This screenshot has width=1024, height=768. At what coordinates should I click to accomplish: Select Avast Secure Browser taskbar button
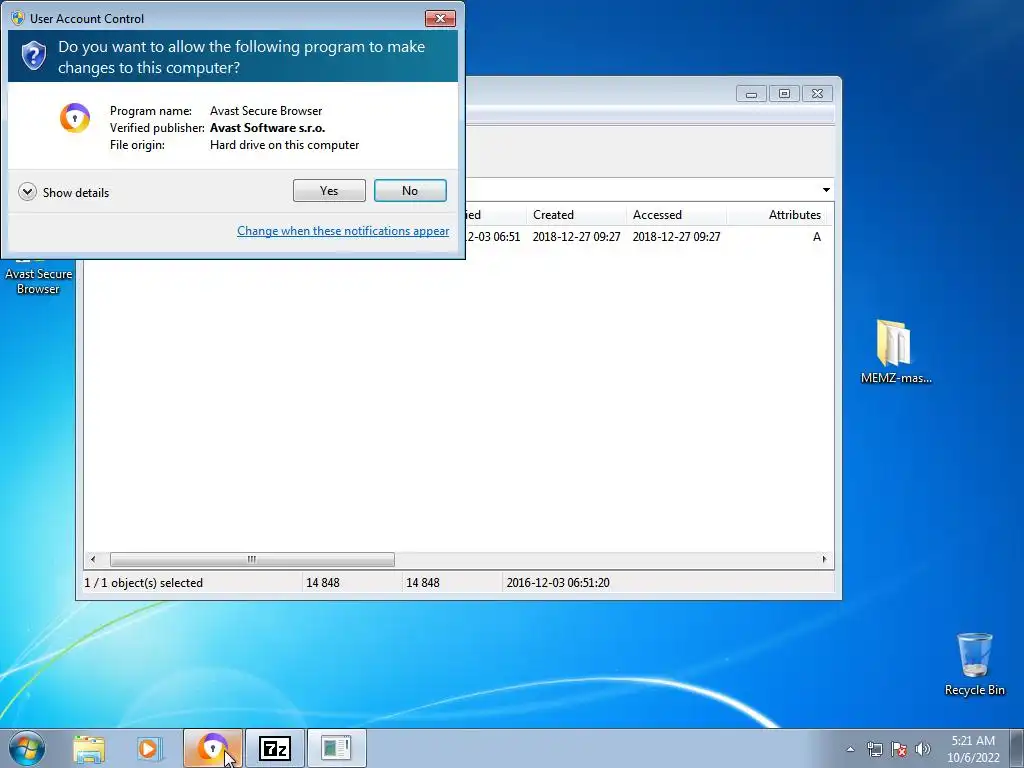213,748
